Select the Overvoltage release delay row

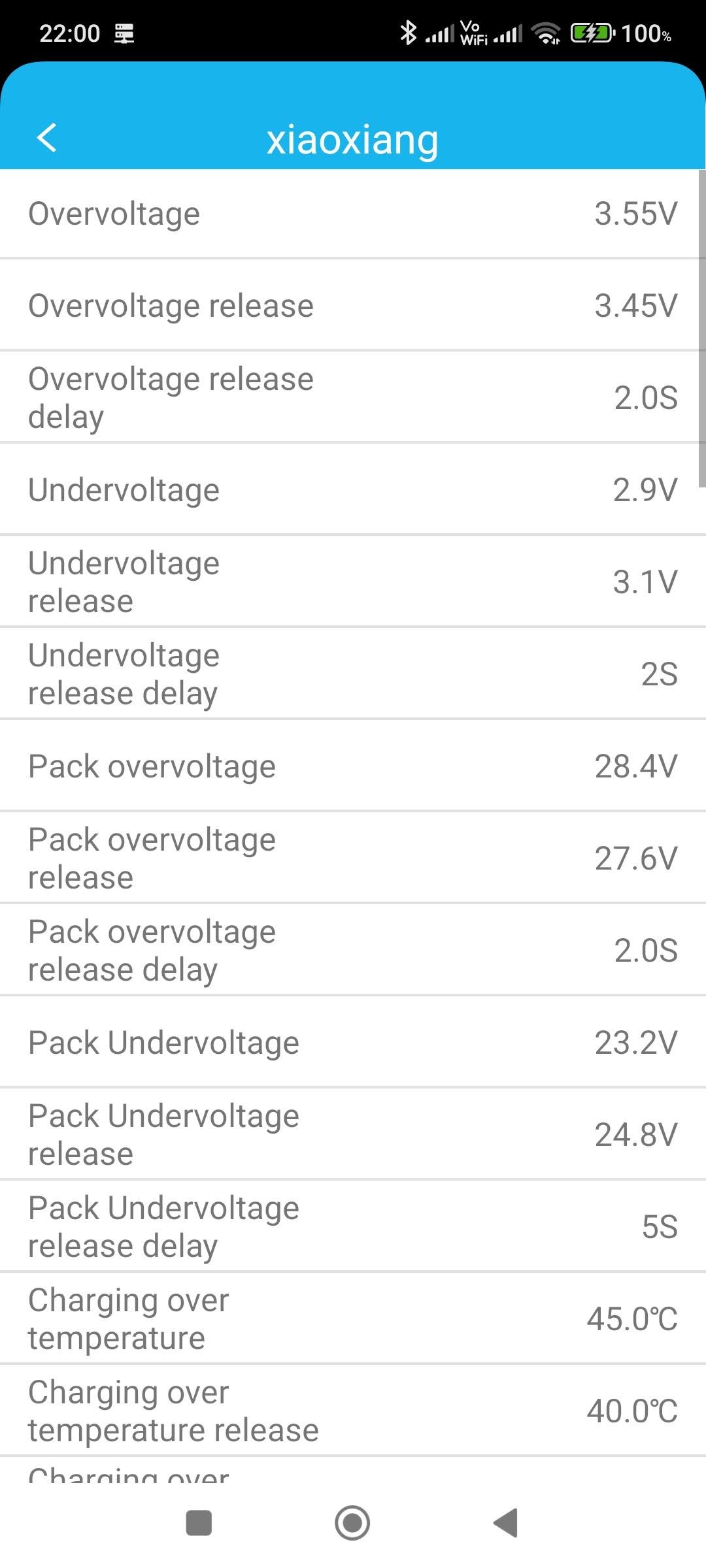point(353,397)
